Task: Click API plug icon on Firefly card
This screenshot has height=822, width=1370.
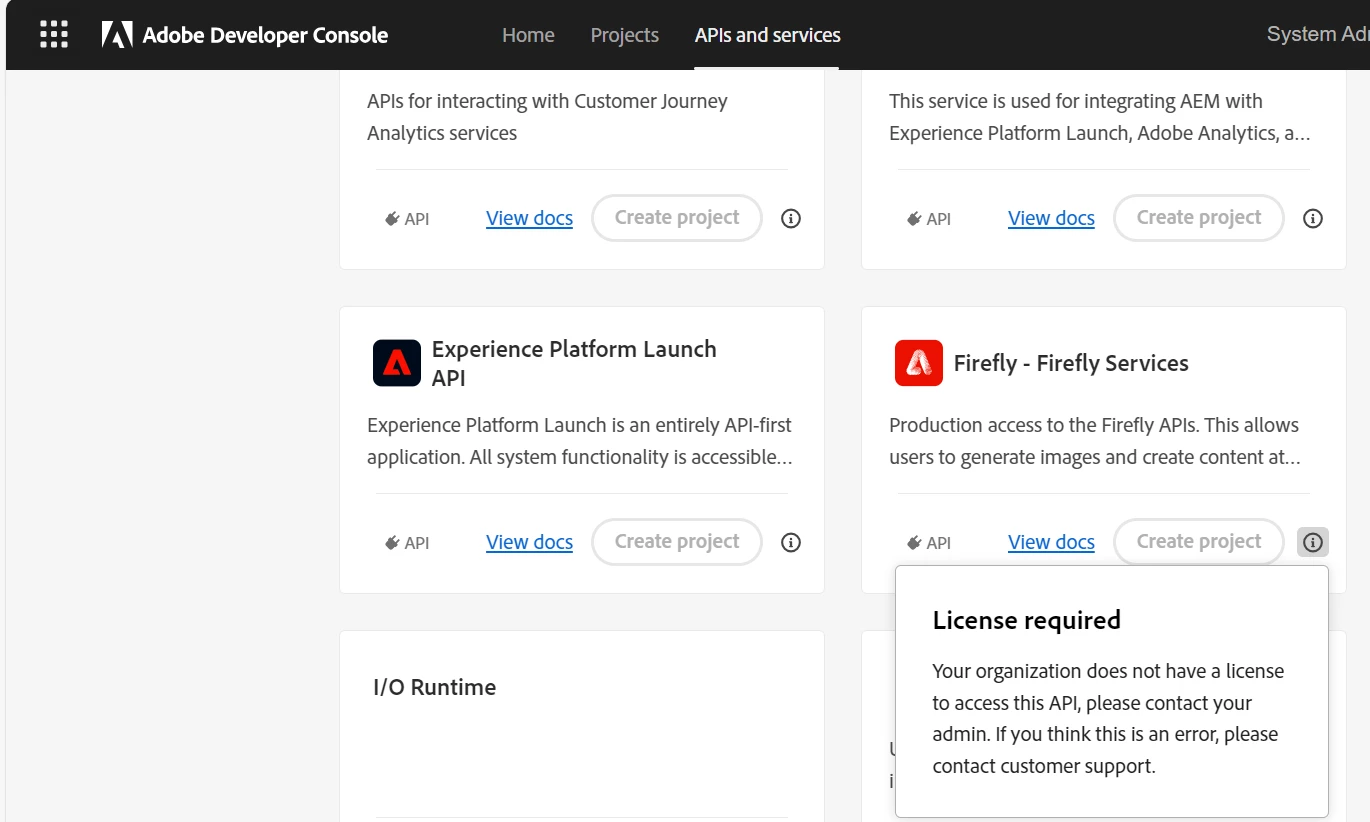Action: tap(914, 543)
